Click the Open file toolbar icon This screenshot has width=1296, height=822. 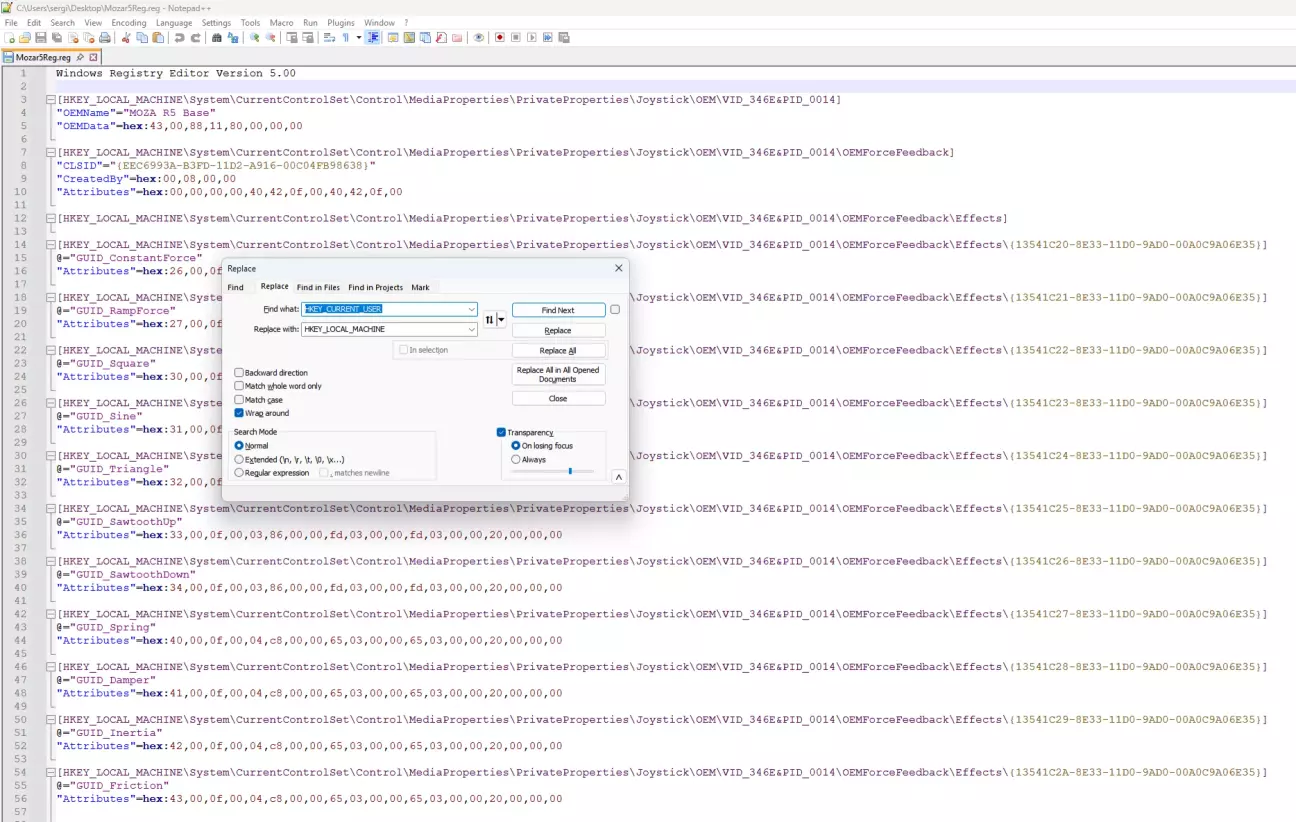click(x=25, y=38)
